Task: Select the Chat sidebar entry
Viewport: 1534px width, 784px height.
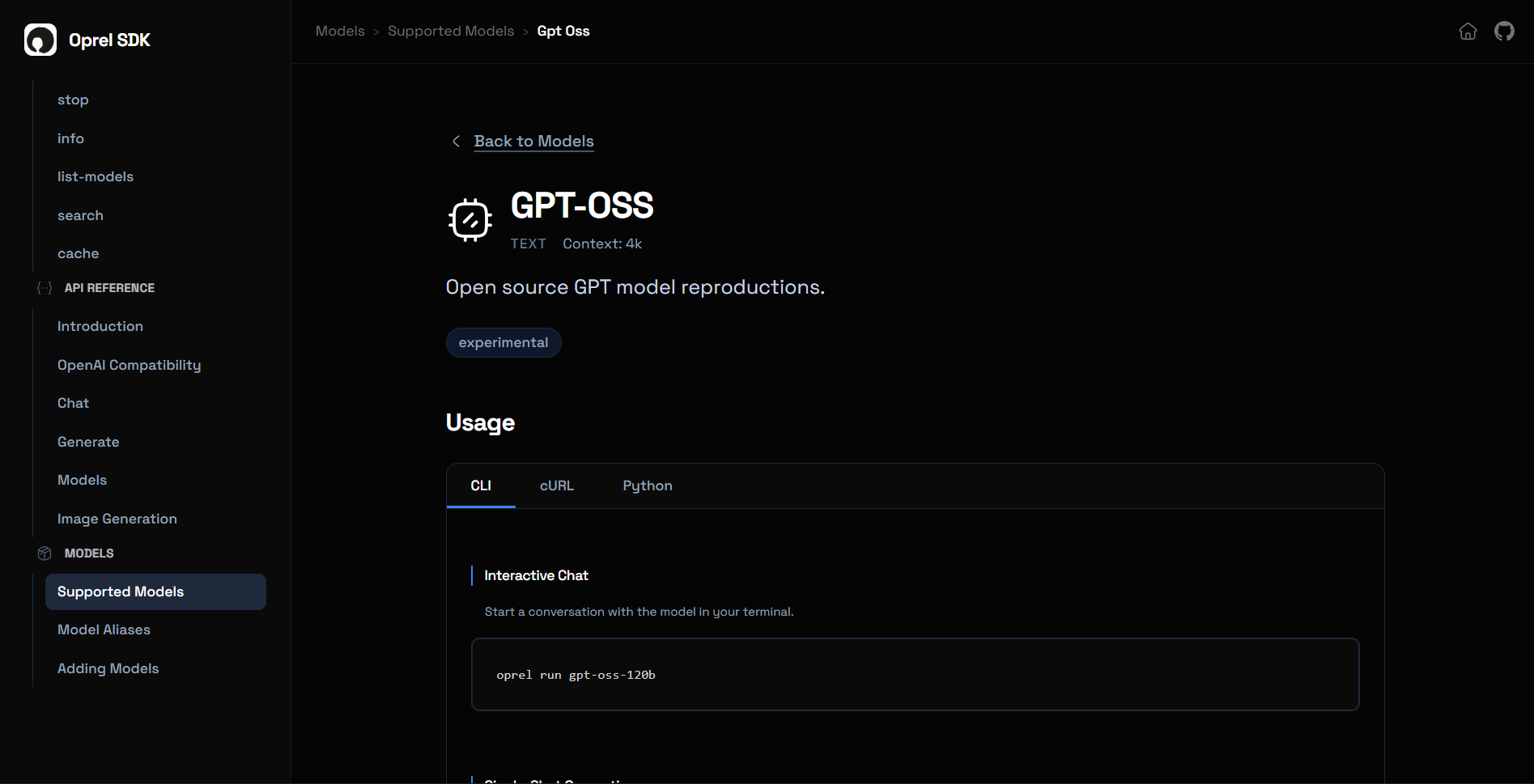Action: [73, 403]
